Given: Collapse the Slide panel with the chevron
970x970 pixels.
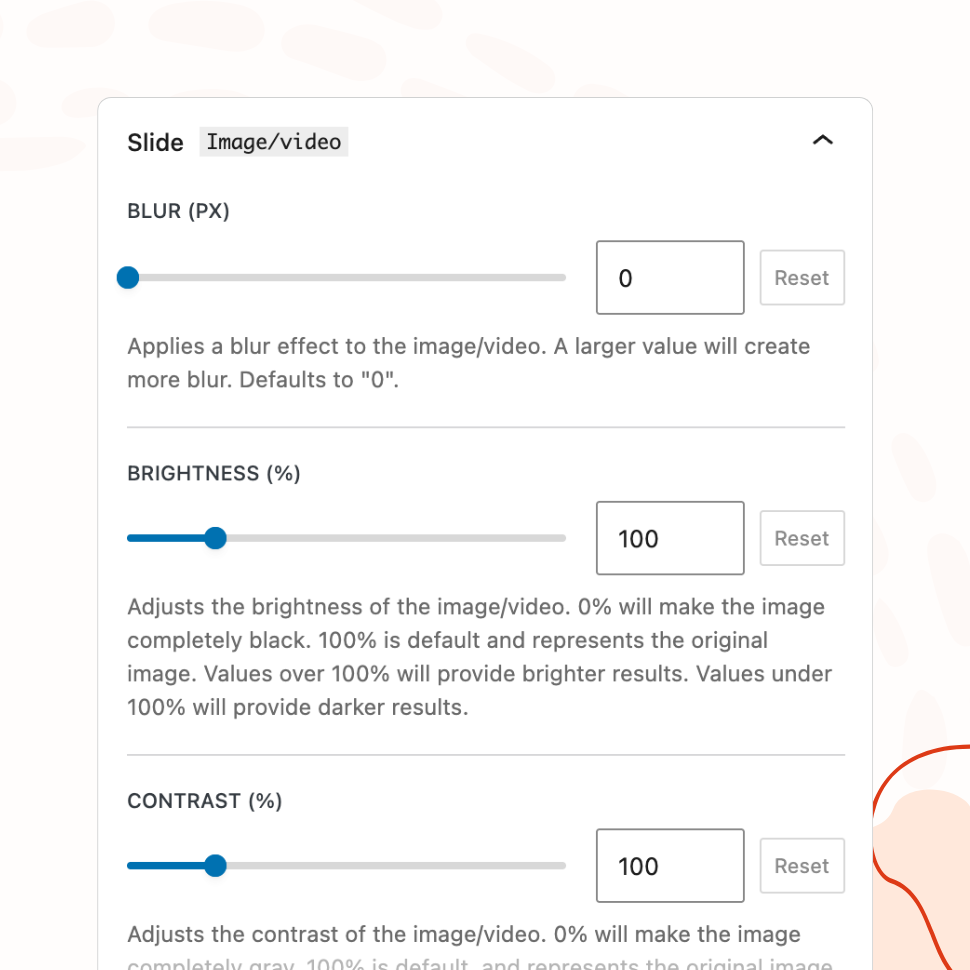Looking at the screenshot, I should coord(822,141).
